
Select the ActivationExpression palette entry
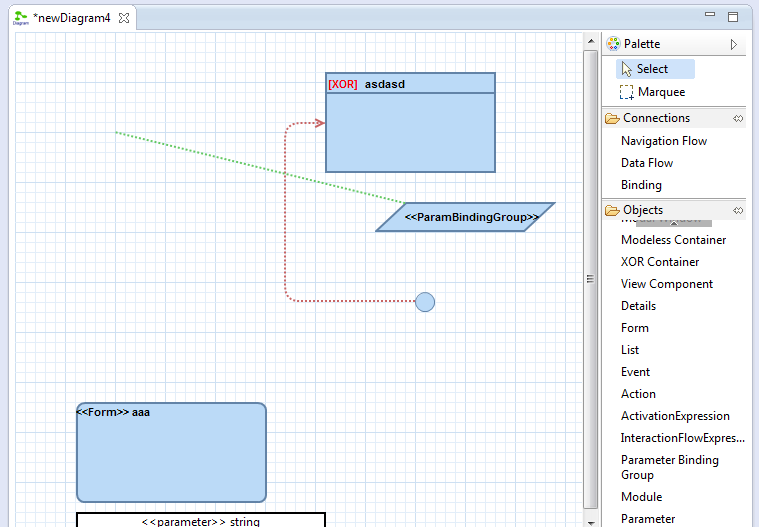675,416
